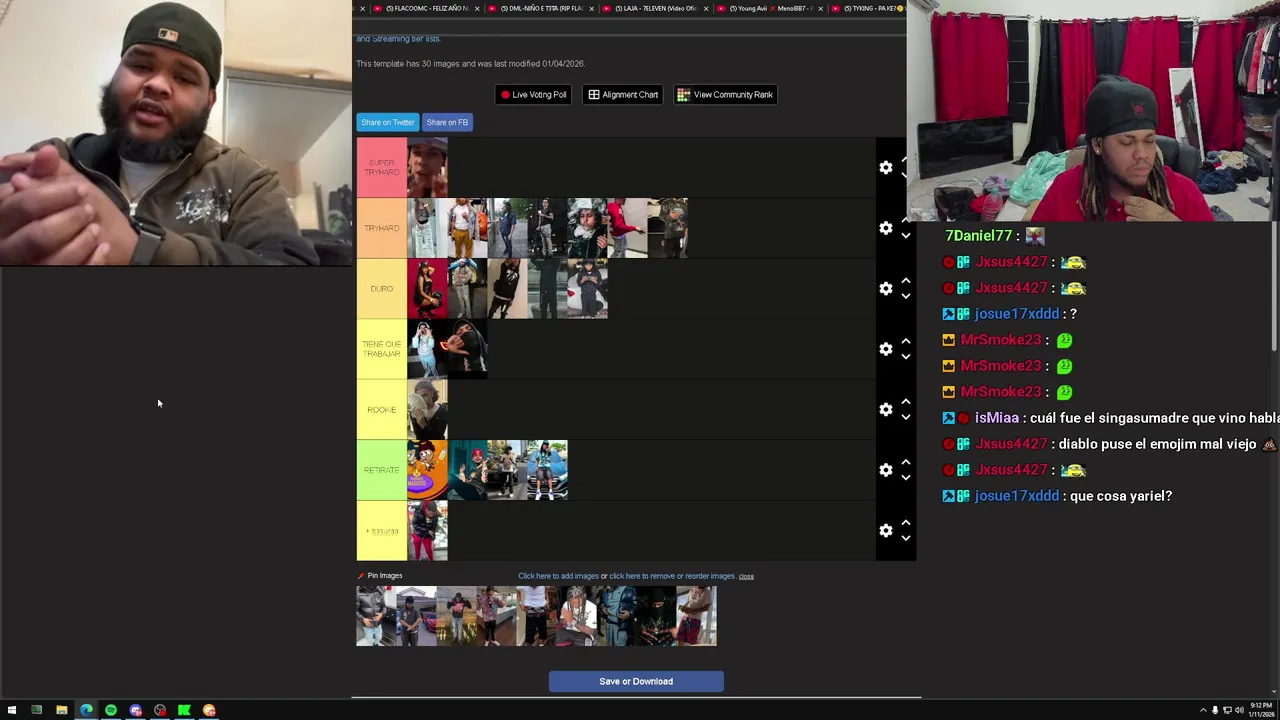Image resolution: width=1280 pixels, height=720 pixels.
Task: Click remove or reorder images link
Action: click(672, 576)
